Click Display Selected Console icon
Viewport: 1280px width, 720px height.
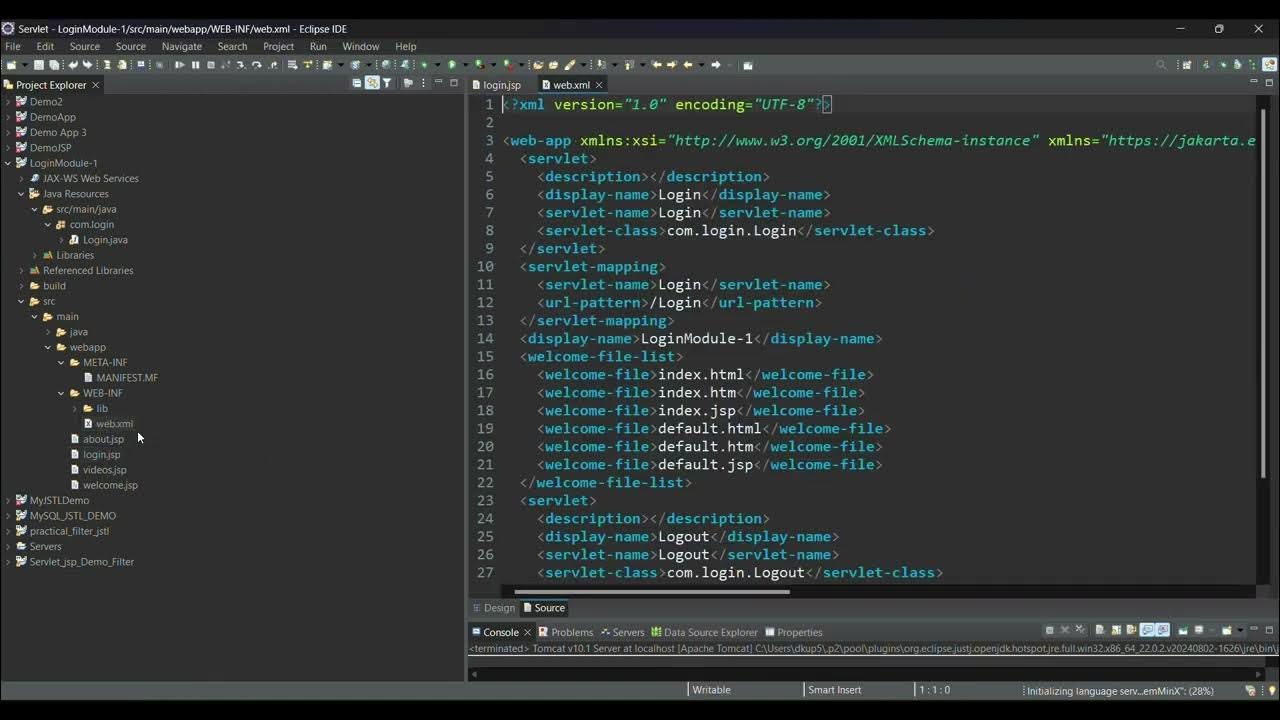point(1199,630)
